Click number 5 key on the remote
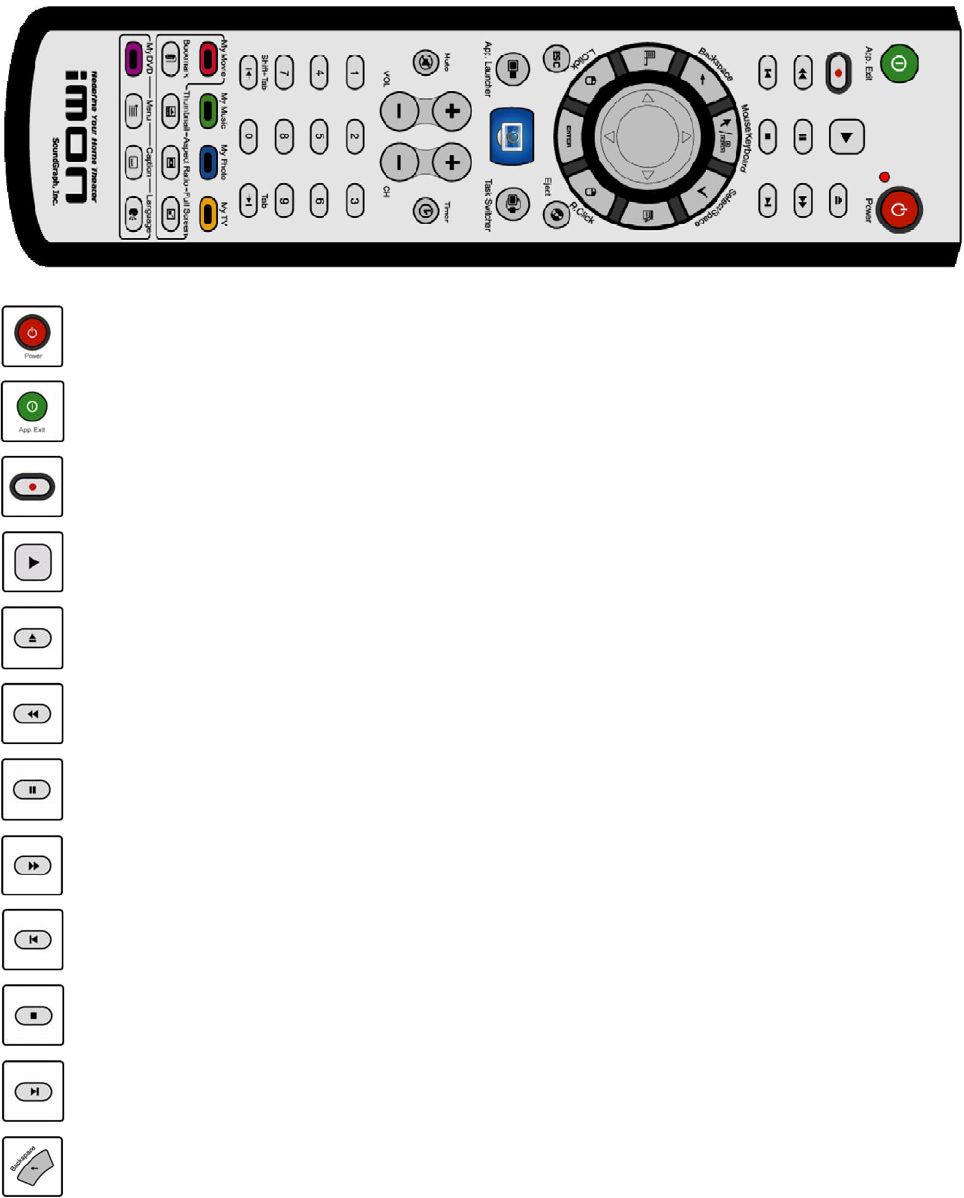The height and width of the screenshot is (1198, 964). (x=319, y=137)
